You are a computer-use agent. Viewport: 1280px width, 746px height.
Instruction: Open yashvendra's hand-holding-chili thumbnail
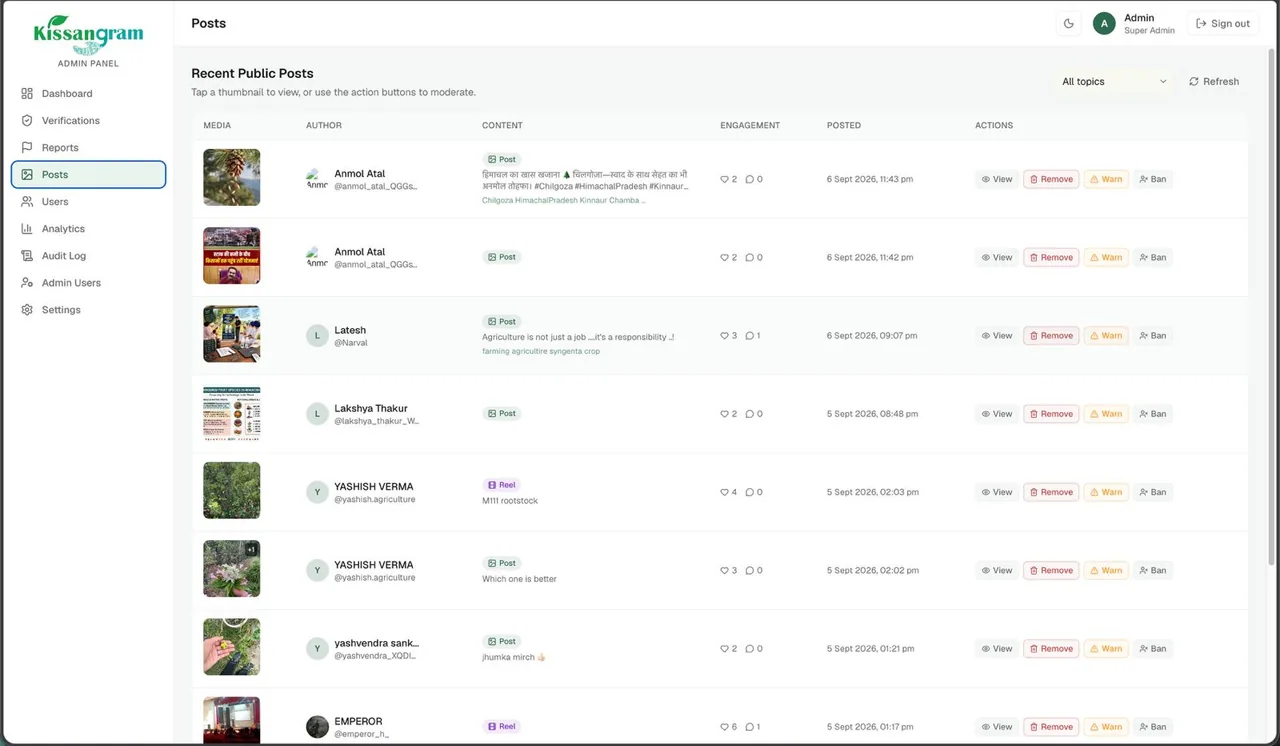coord(232,647)
